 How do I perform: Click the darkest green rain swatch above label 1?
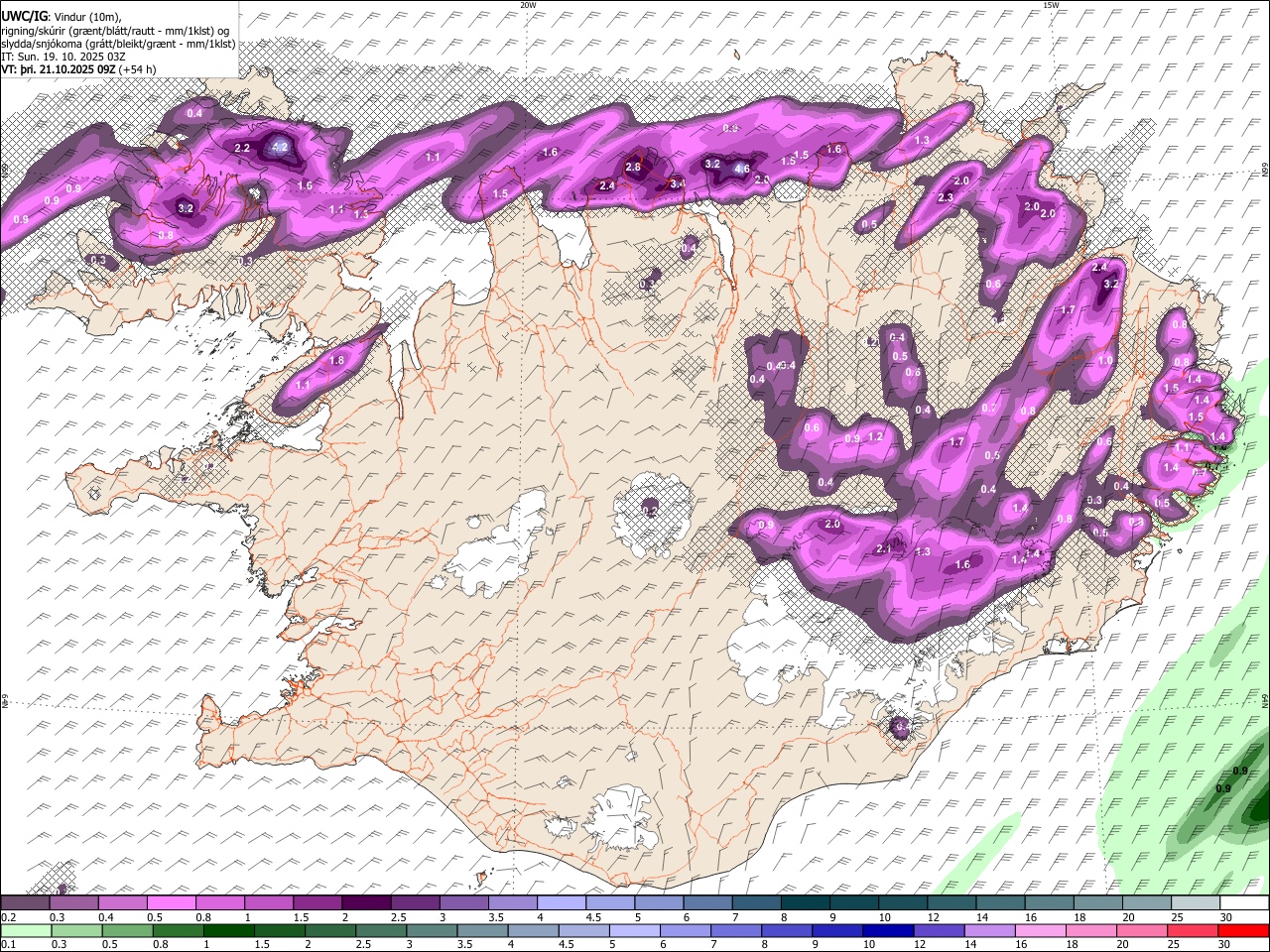[228, 930]
